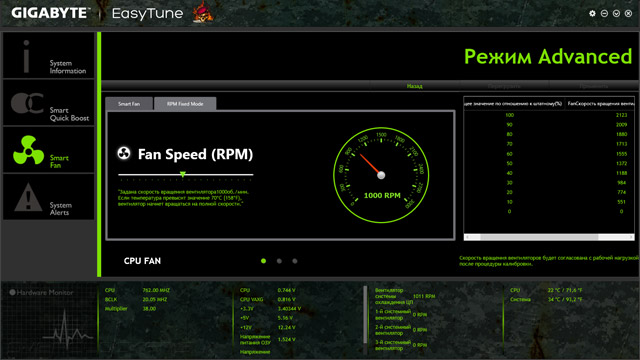This screenshot has width=640, height=360.
Task: Toggle the Hardware Monitor indicator
Action: pos(12,292)
